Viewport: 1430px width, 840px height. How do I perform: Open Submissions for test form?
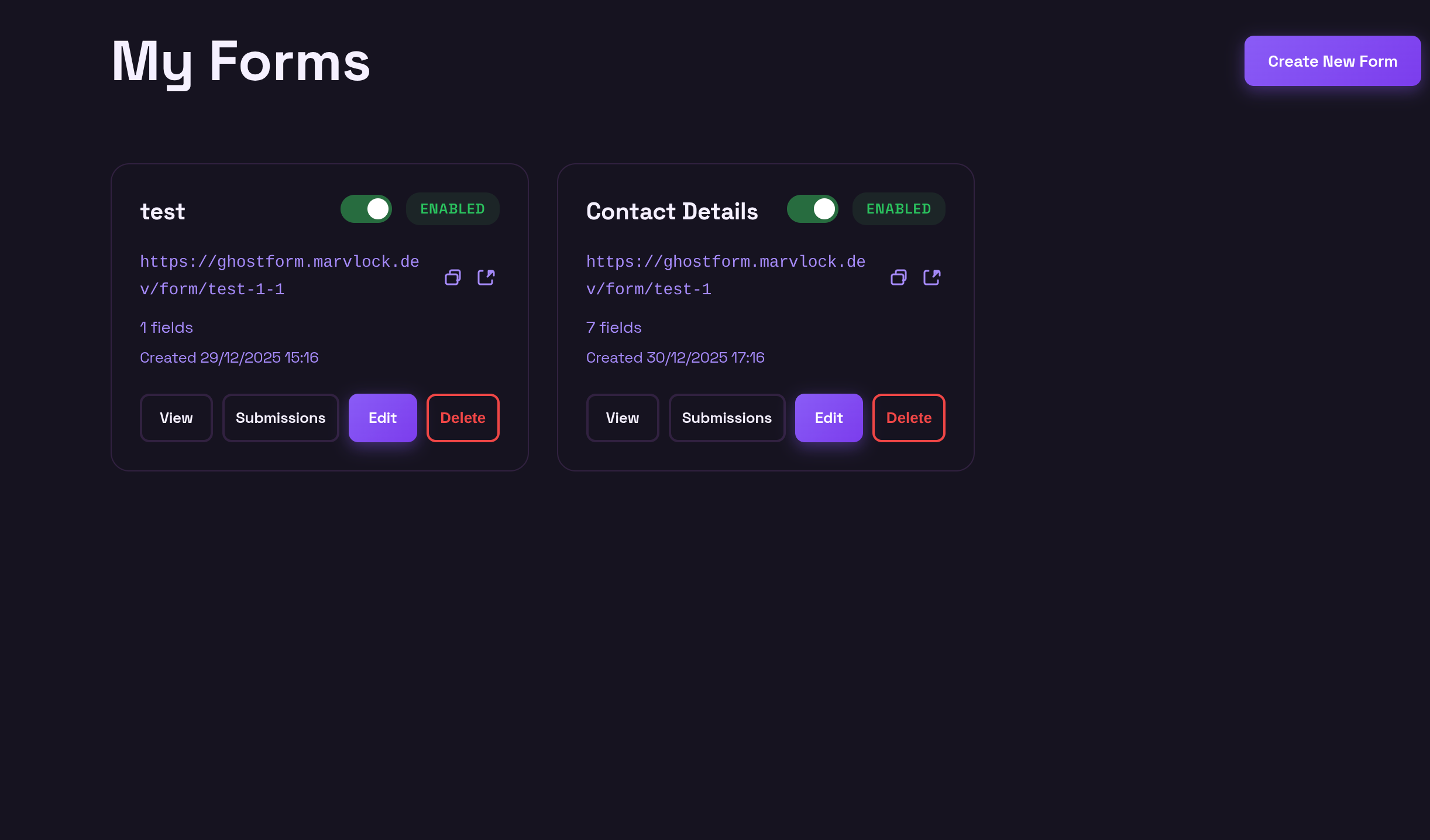point(280,418)
